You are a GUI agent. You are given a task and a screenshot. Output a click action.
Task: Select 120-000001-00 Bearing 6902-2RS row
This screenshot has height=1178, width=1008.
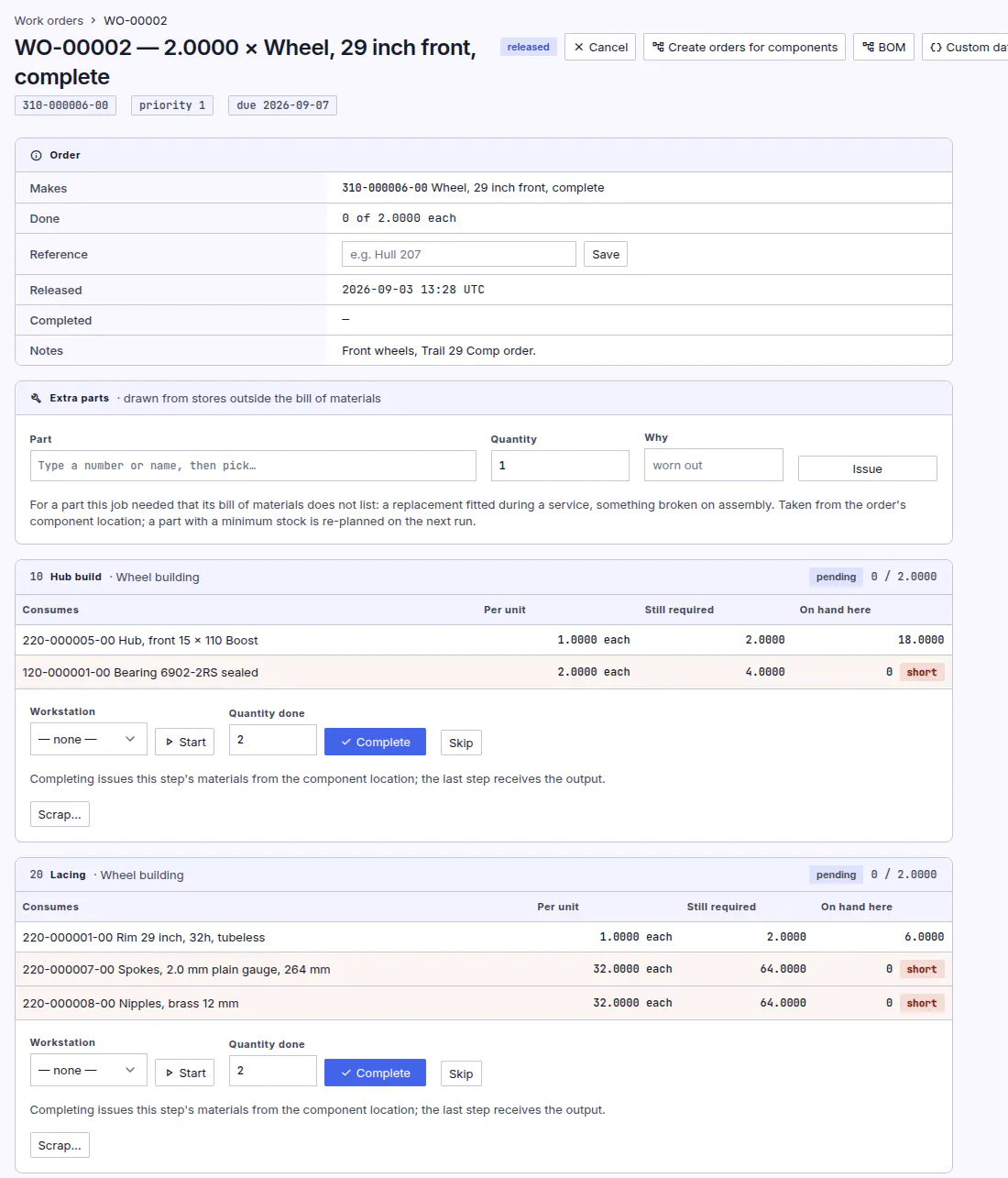point(484,672)
